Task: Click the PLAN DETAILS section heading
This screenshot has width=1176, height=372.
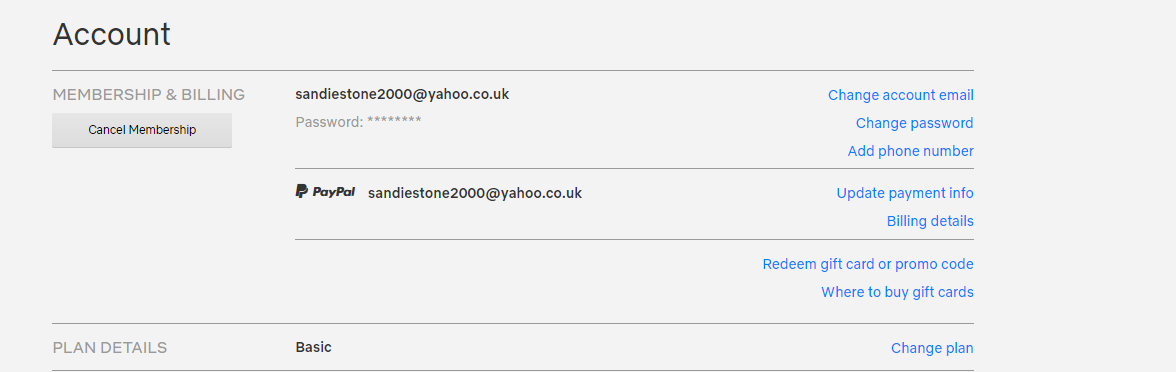Action: 110,348
